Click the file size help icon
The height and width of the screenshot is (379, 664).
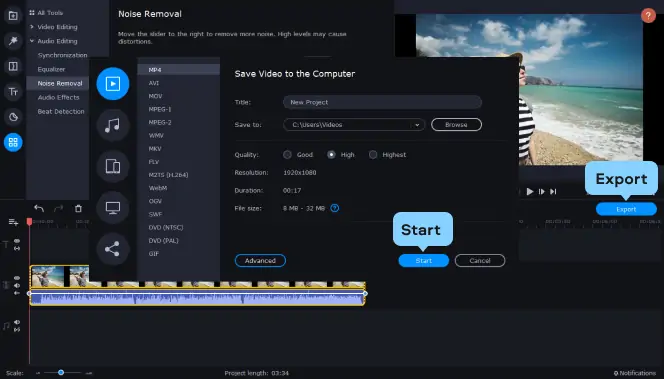335,208
